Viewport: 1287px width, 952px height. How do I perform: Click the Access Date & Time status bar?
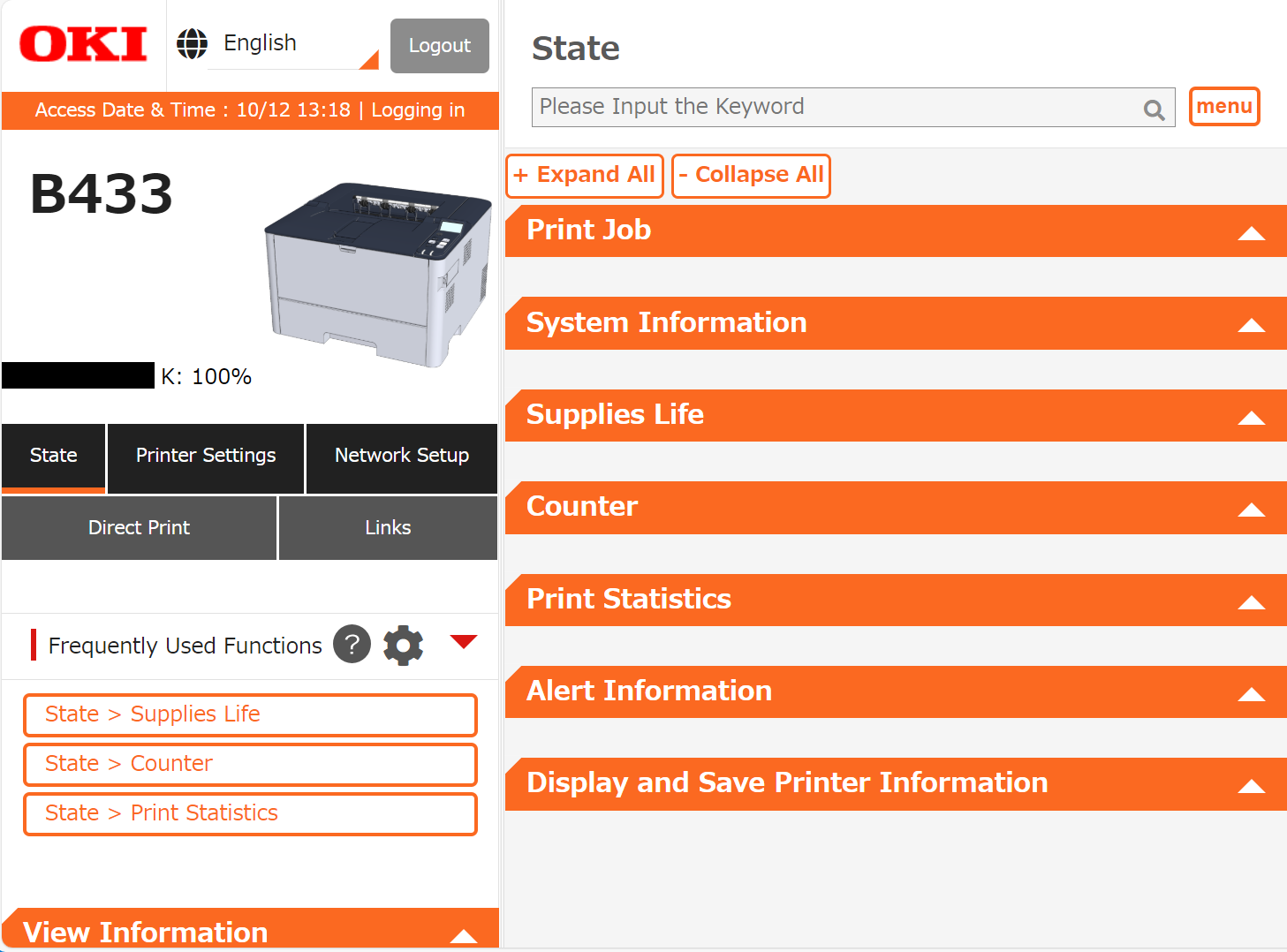tap(250, 110)
